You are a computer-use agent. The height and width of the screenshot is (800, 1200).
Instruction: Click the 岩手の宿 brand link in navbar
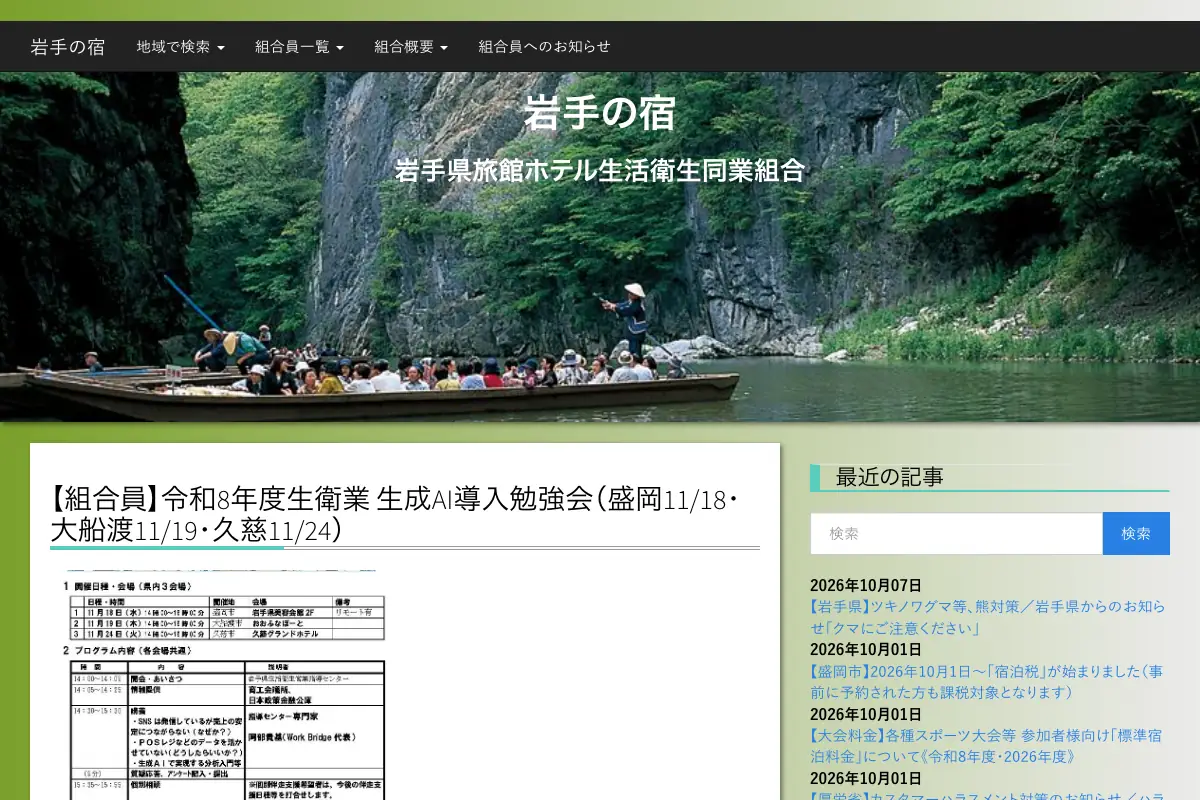[68, 47]
